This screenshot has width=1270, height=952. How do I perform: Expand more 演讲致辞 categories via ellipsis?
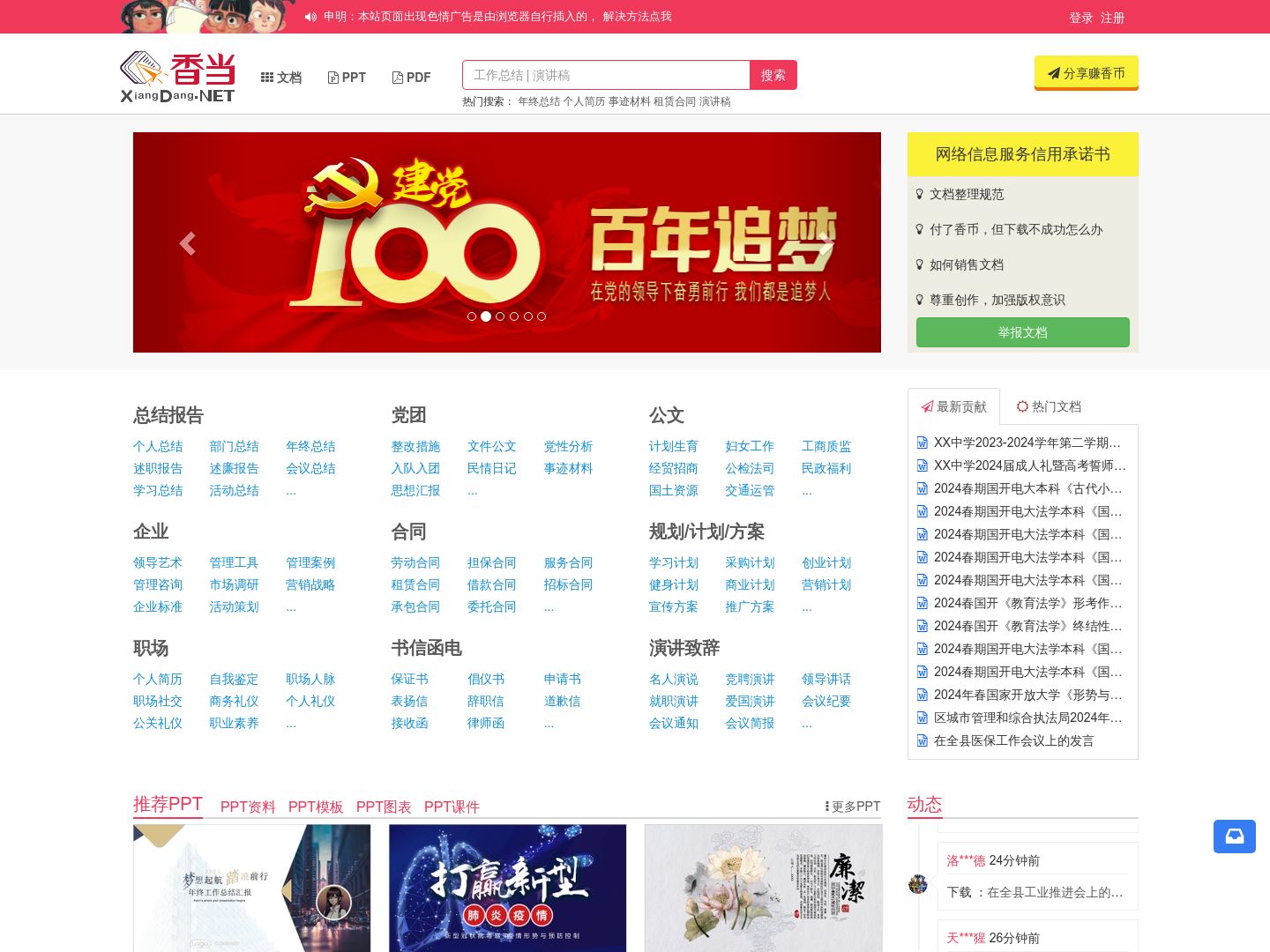(x=807, y=723)
